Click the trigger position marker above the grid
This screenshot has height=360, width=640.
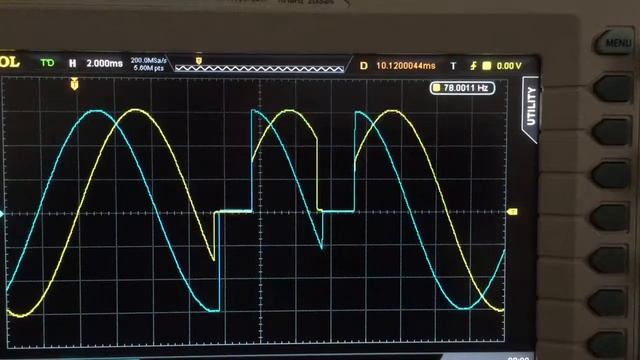pyautogui.click(x=74, y=84)
